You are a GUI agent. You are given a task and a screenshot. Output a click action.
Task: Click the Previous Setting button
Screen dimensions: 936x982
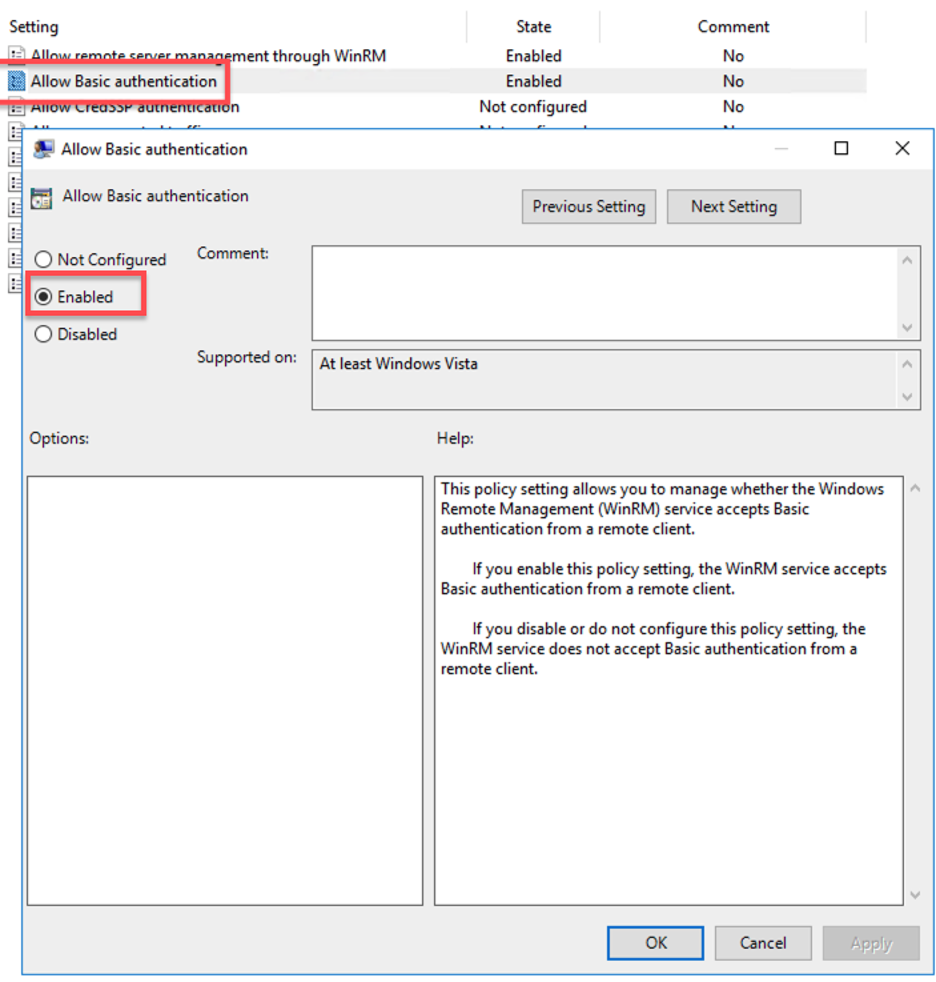pyautogui.click(x=588, y=206)
